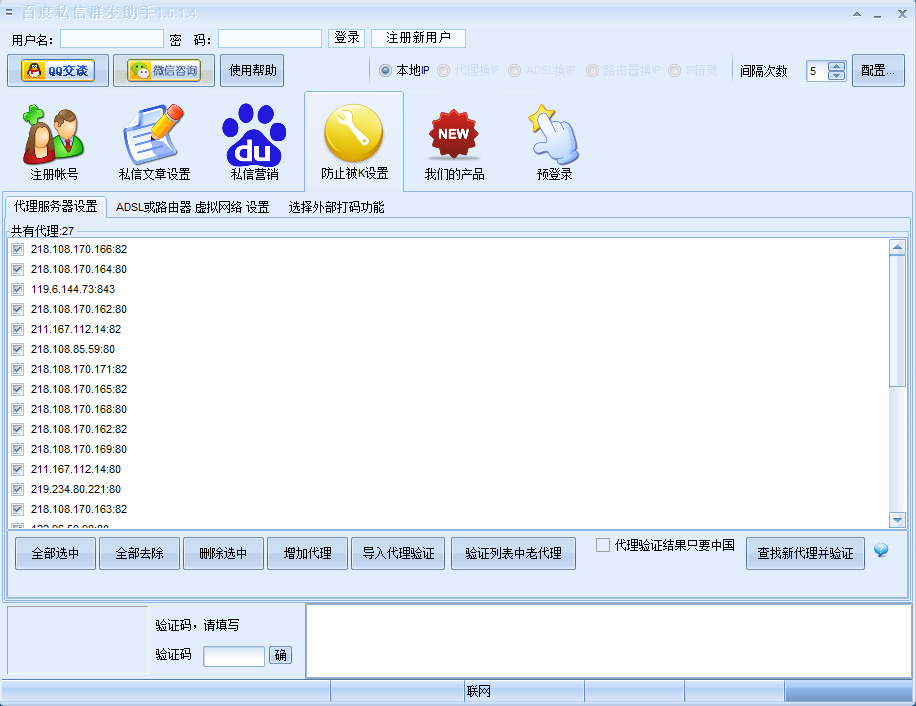Uncheck proxy 218.108.170.163:82
This screenshot has height=706, width=916.
pyautogui.click(x=18, y=509)
